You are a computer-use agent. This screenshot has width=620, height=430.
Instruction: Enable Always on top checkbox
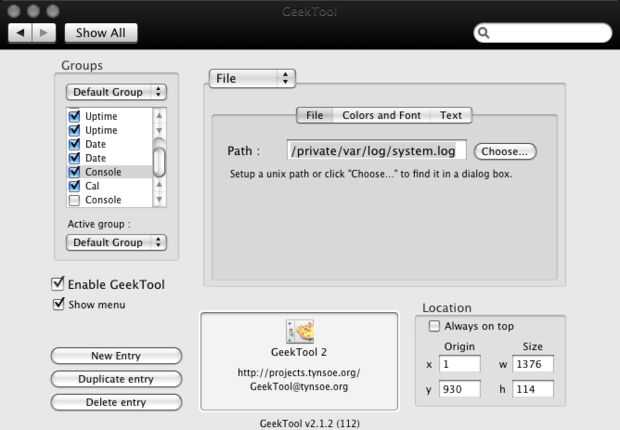pos(434,326)
